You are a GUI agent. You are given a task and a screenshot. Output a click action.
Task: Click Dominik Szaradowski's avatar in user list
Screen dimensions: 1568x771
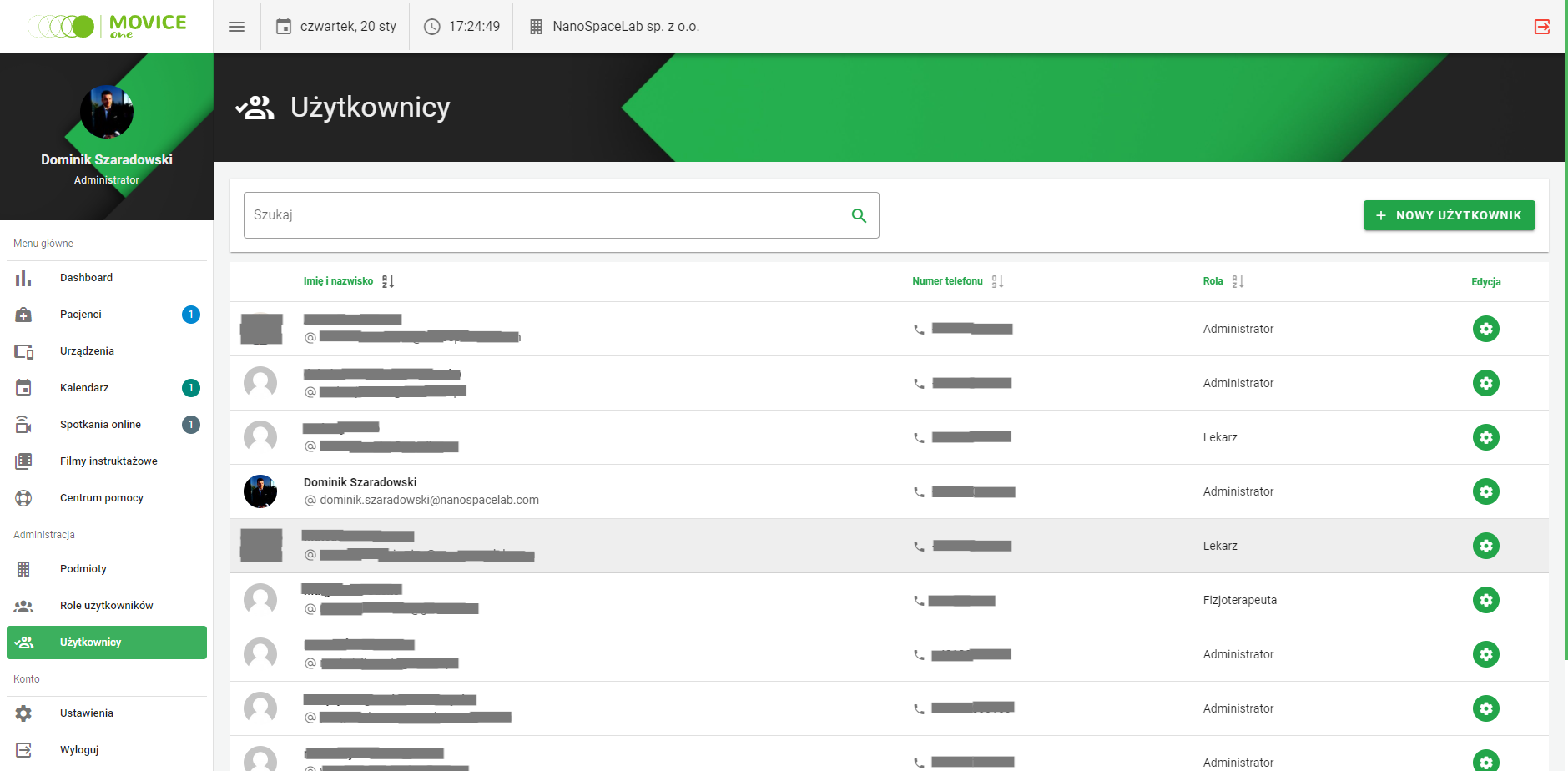260,491
